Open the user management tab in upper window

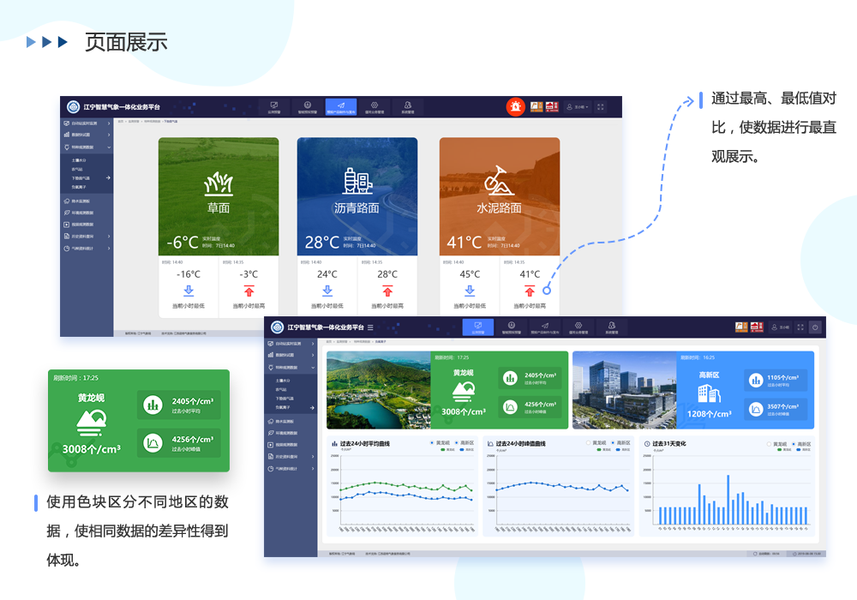408,107
